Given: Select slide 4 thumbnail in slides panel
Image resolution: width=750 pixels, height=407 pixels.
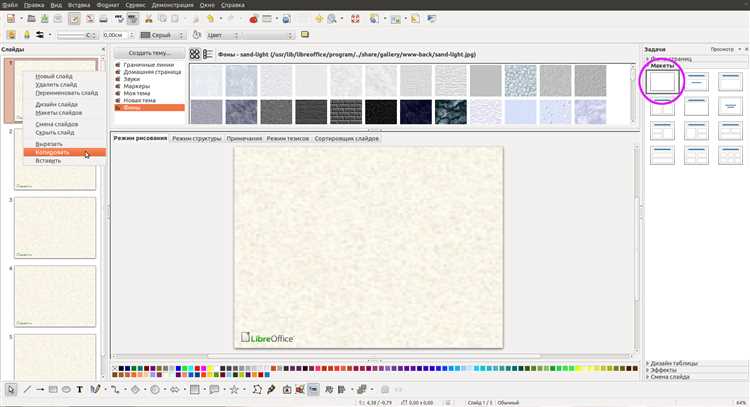Looking at the screenshot, I should 55,296.
